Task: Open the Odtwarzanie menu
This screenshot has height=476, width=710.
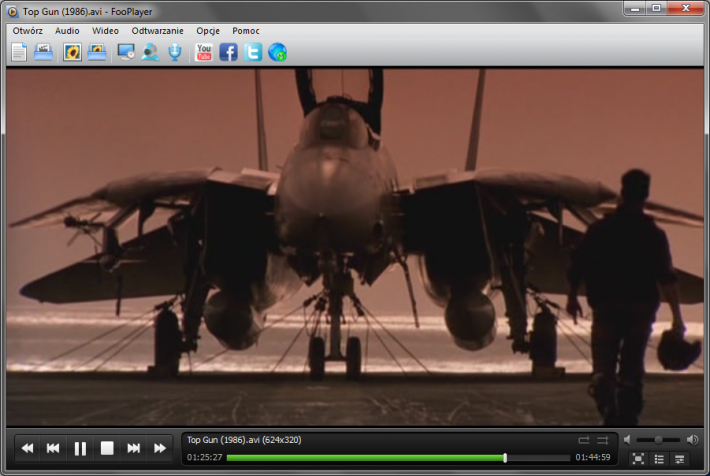Action: pyautogui.click(x=157, y=31)
